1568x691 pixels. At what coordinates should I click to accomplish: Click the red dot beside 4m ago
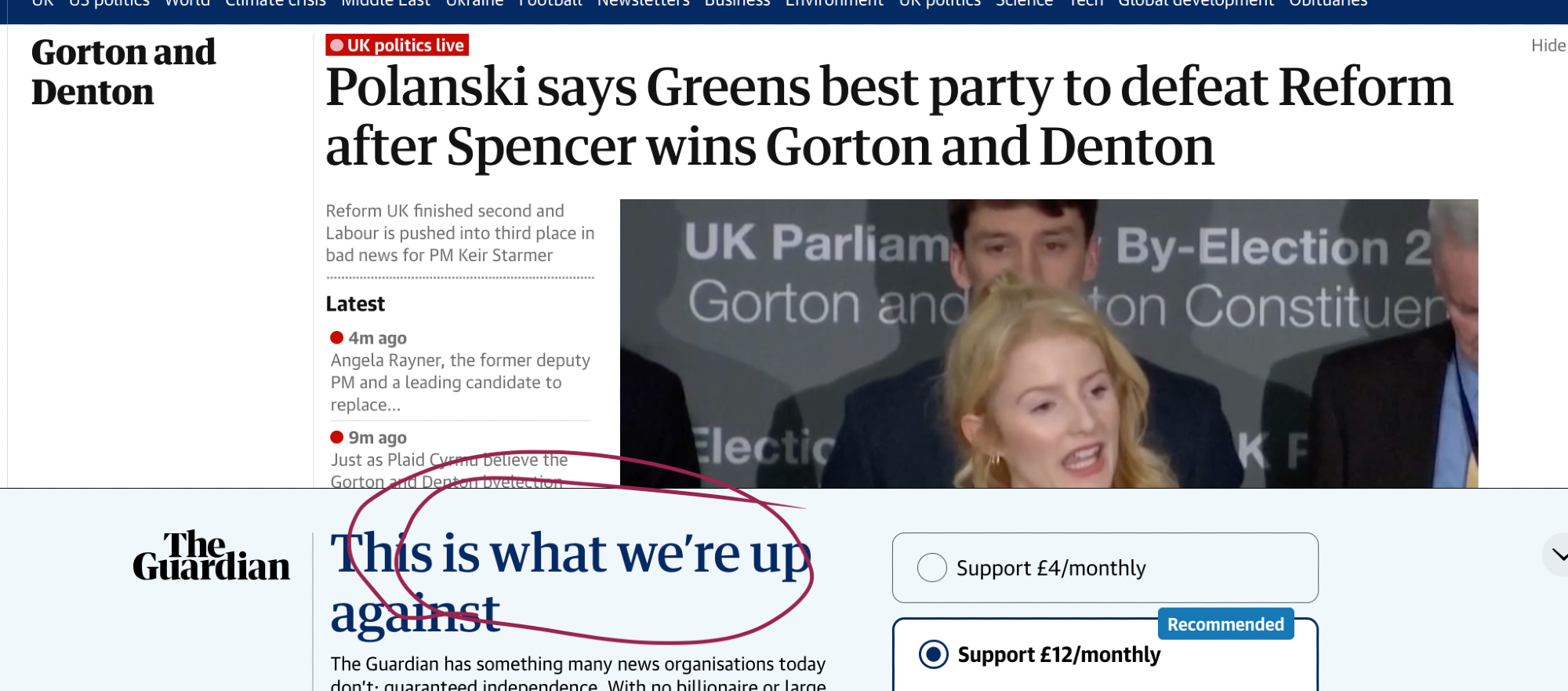pos(337,338)
